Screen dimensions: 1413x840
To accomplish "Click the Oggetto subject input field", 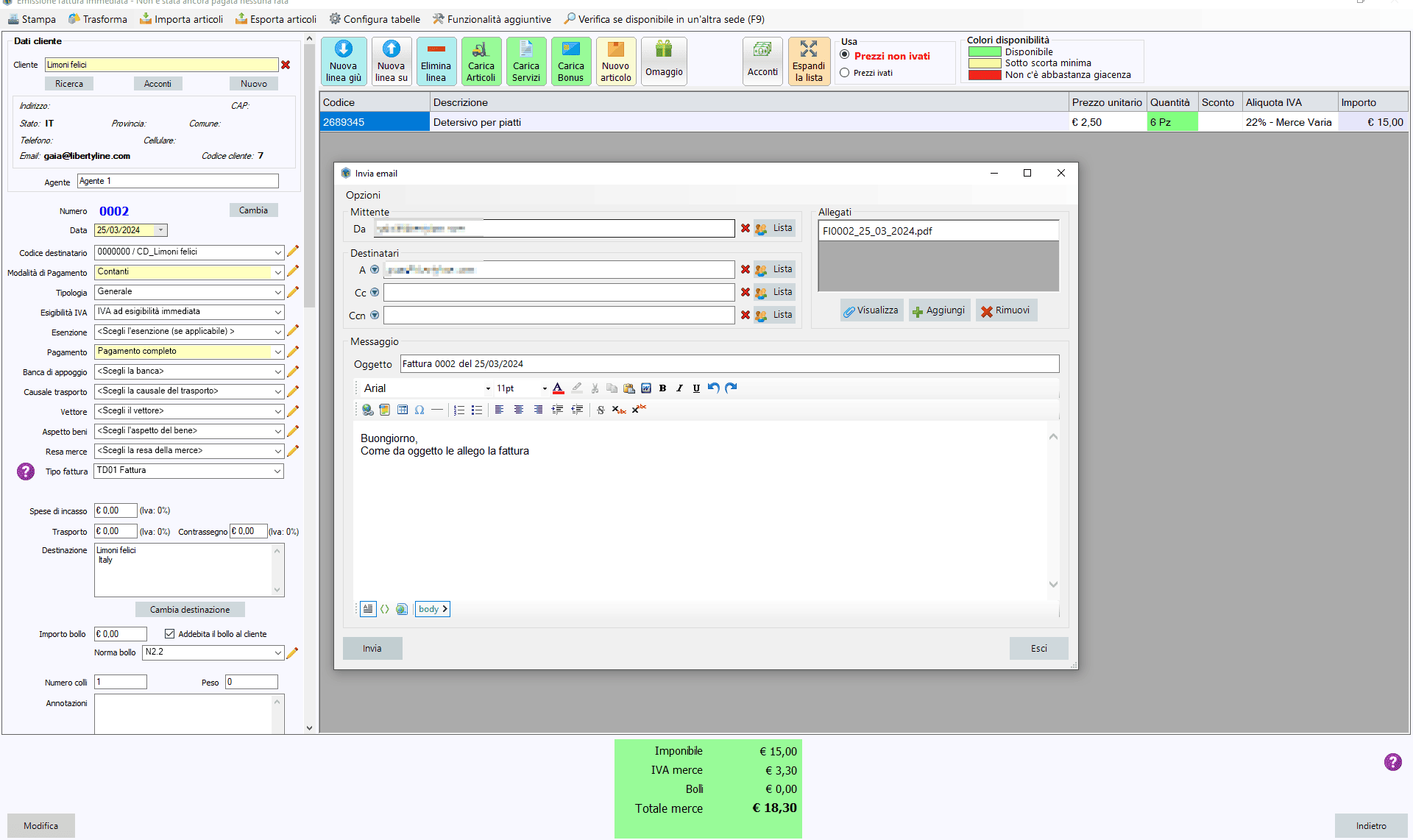I will (729, 363).
